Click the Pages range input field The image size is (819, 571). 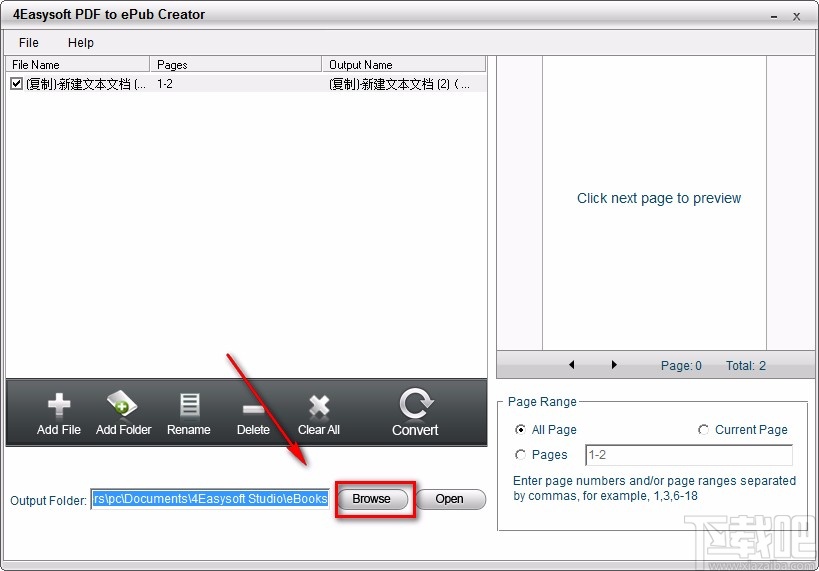pyautogui.click(x=689, y=455)
